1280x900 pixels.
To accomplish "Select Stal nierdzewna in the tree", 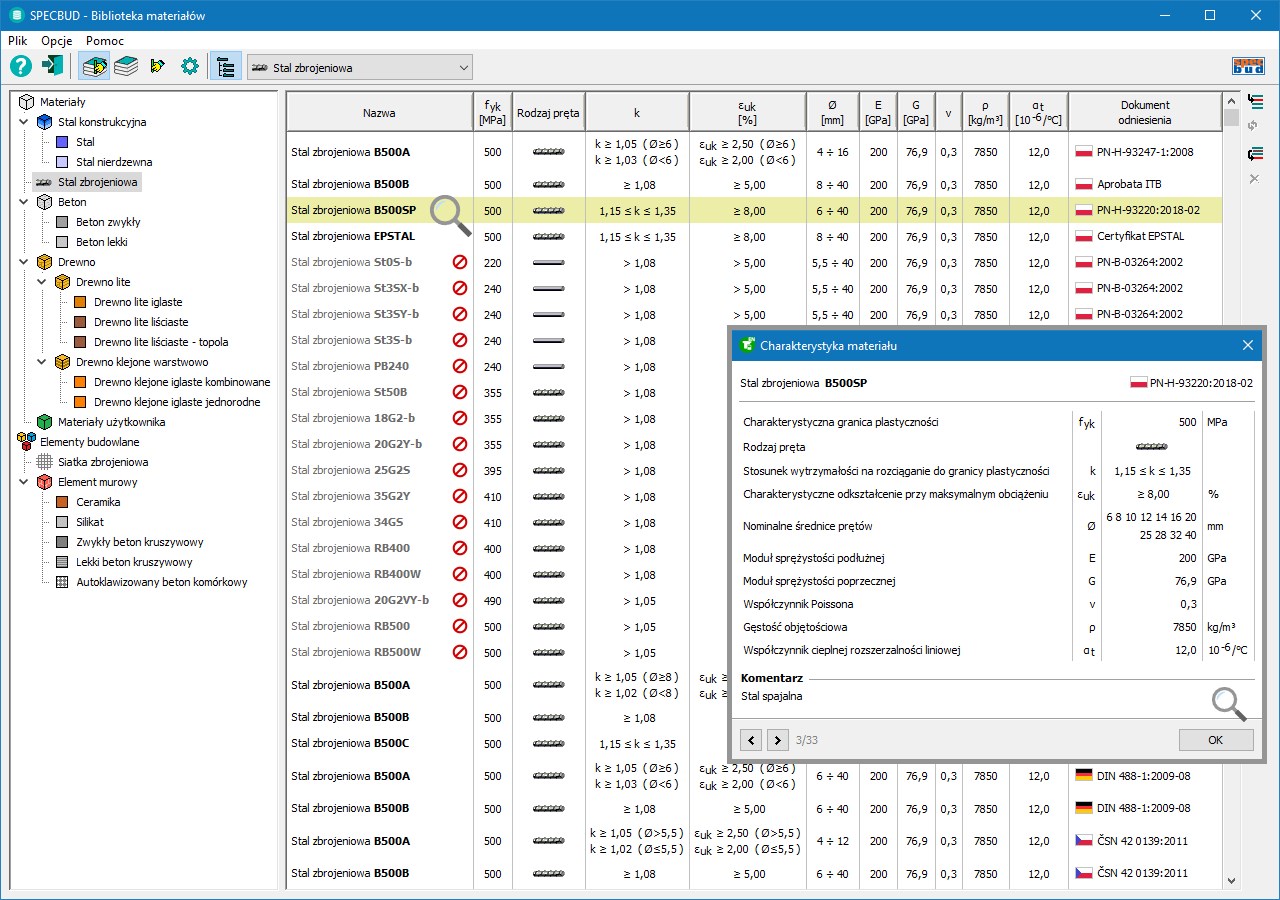I will coord(113,162).
